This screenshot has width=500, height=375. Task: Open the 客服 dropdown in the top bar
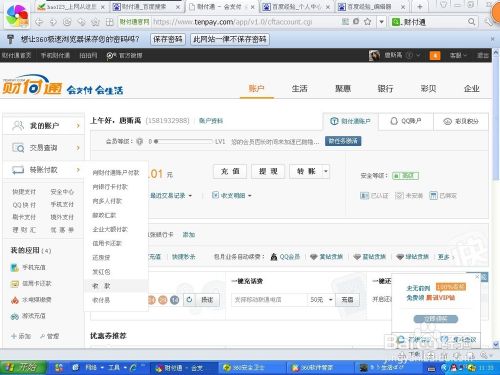458,55
